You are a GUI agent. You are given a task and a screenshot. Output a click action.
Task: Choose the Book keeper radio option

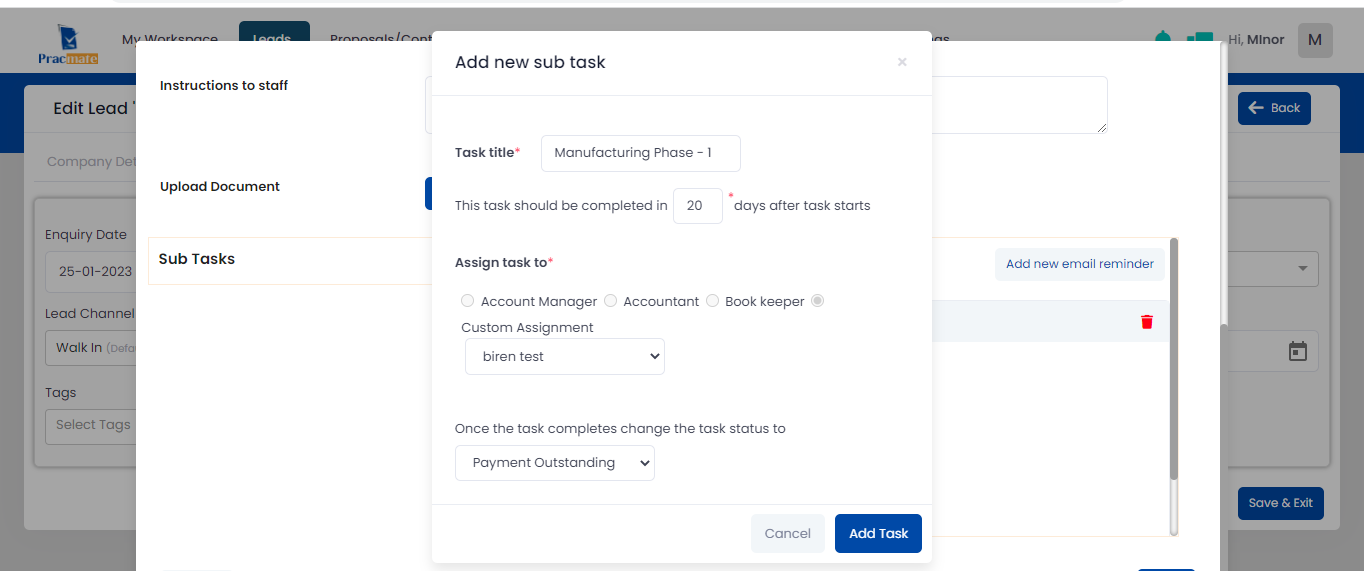(712, 301)
